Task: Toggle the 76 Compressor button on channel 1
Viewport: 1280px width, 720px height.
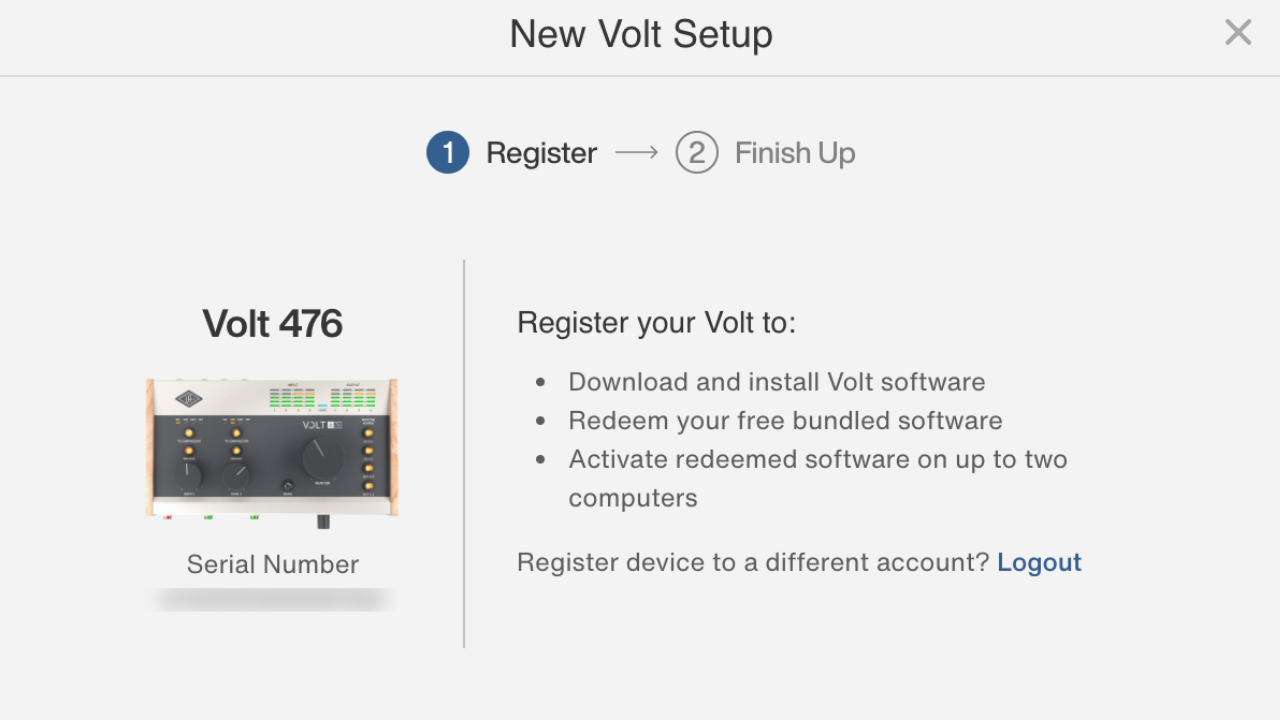Action: [x=189, y=433]
